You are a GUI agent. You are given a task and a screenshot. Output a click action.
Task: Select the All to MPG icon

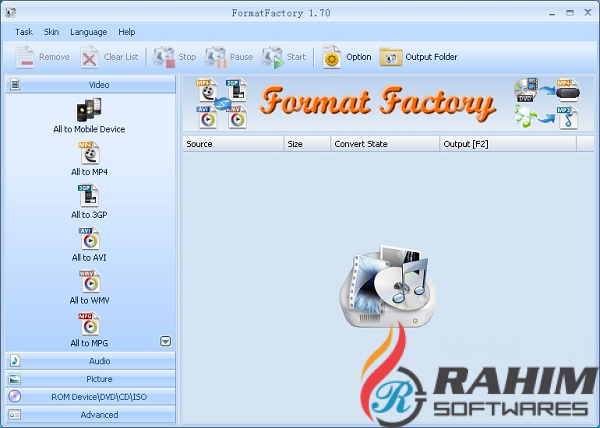pyautogui.click(x=89, y=324)
